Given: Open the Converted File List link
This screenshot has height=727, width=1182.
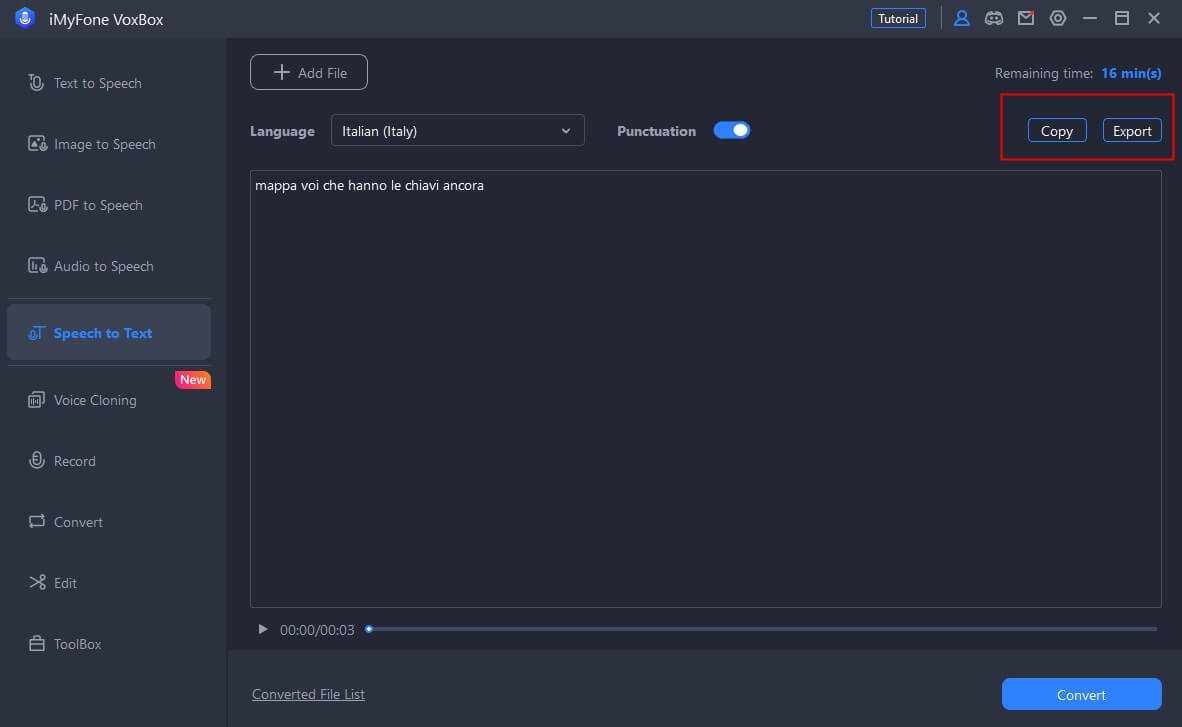Looking at the screenshot, I should click(x=308, y=694).
